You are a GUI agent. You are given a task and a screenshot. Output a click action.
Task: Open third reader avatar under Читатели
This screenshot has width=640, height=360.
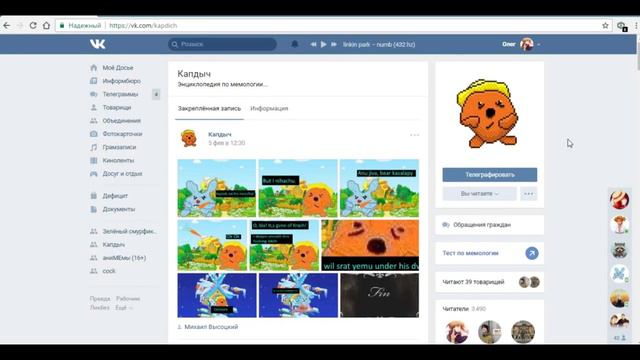[523, 332]
